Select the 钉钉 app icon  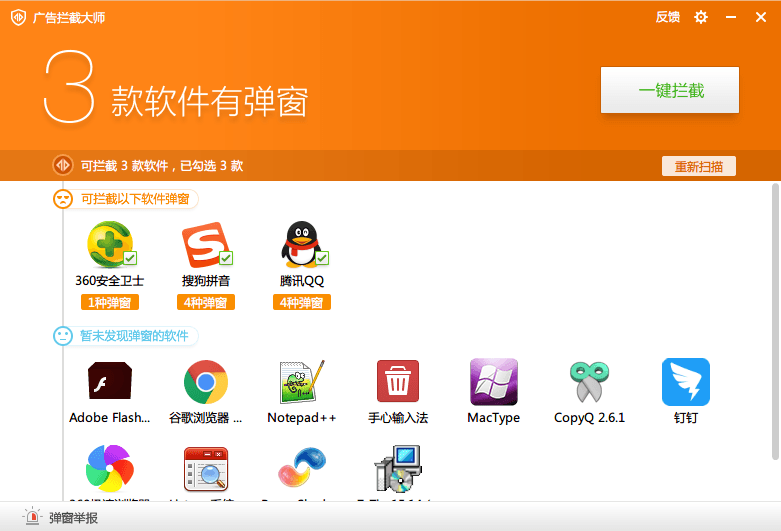685,381
